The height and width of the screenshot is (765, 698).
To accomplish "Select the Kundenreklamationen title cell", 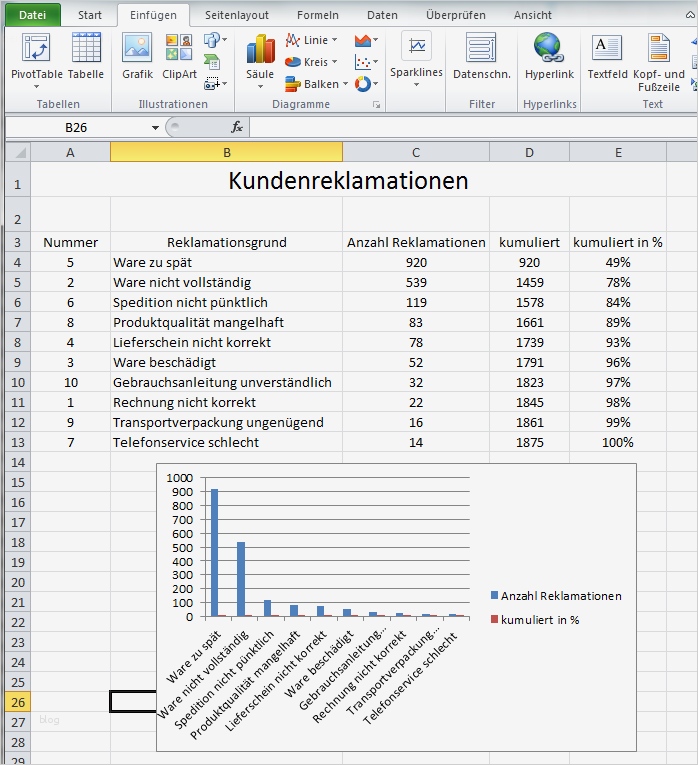I will [x=348, y=180].
